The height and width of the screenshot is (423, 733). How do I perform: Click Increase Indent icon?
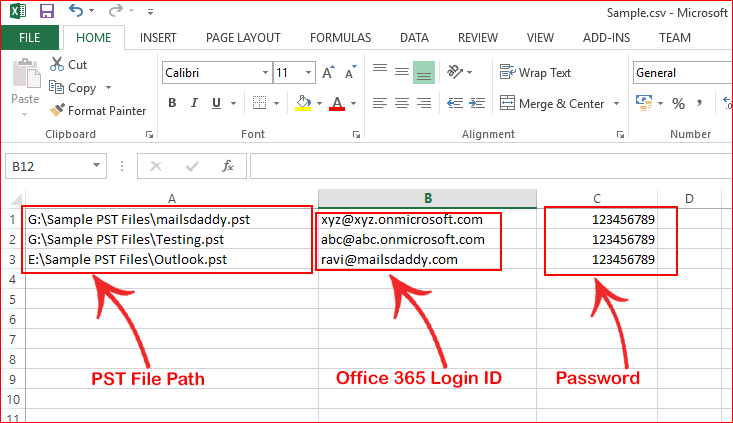click(x=477, y=103)
